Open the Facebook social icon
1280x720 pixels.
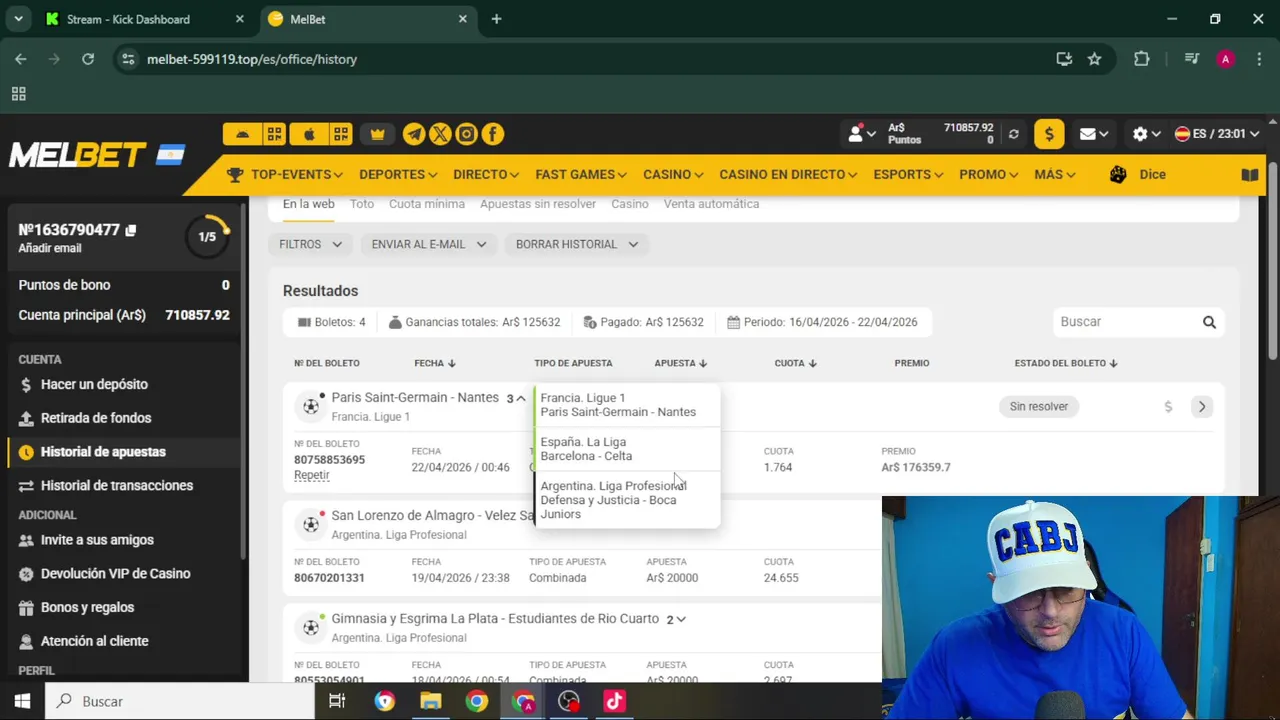coord(492,134)
